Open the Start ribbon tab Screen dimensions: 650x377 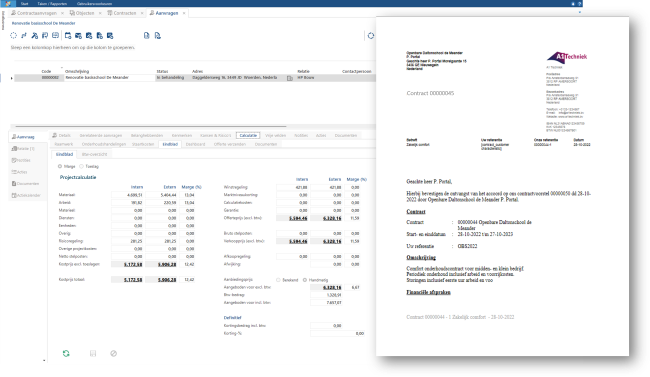click(24, 3)
